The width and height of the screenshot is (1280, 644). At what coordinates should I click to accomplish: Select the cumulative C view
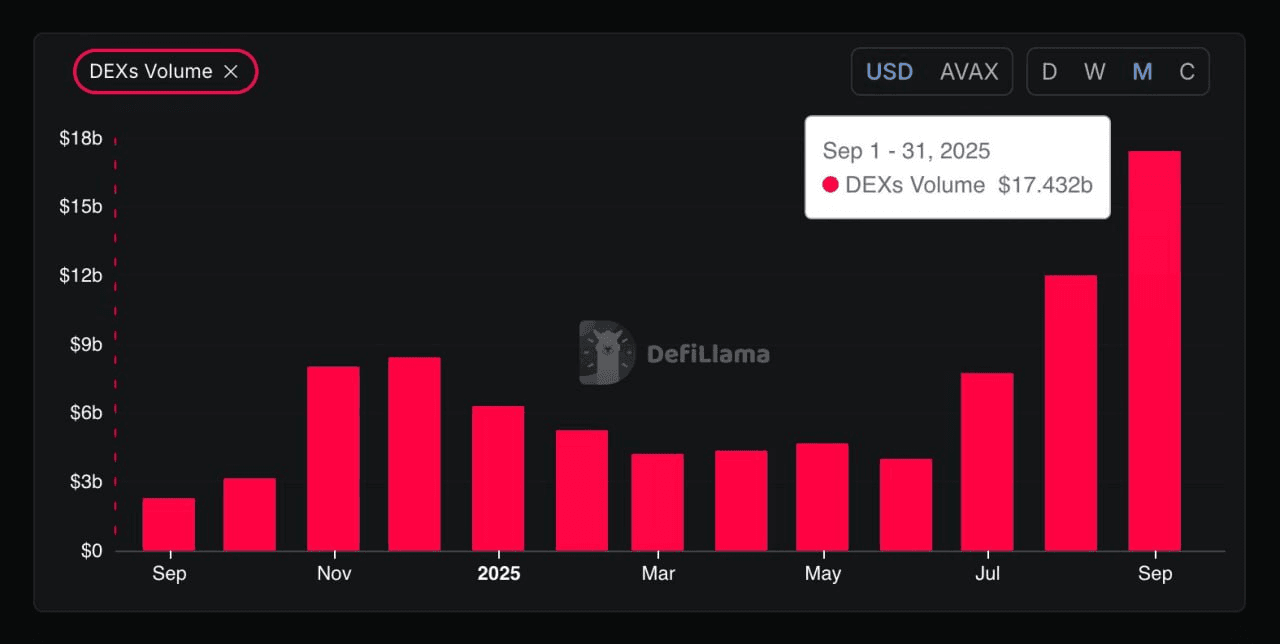1187,72
